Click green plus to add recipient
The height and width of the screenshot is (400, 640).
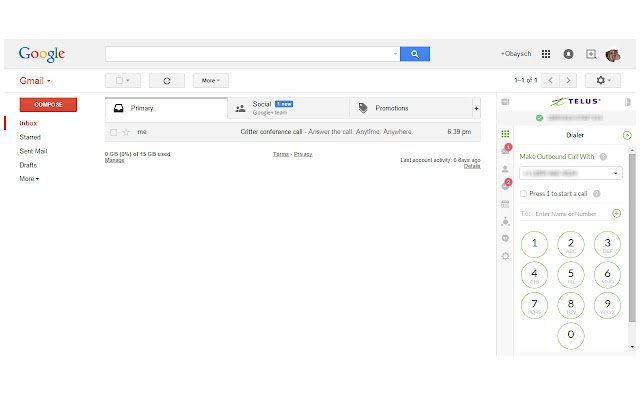(616, 213)
